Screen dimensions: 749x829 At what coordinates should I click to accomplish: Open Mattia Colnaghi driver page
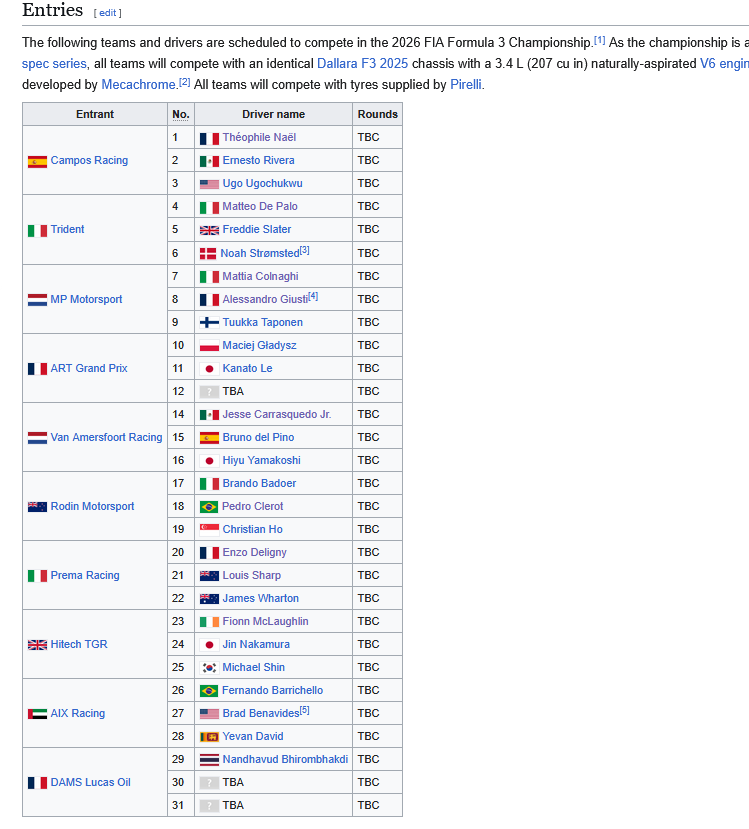point(261,276)
